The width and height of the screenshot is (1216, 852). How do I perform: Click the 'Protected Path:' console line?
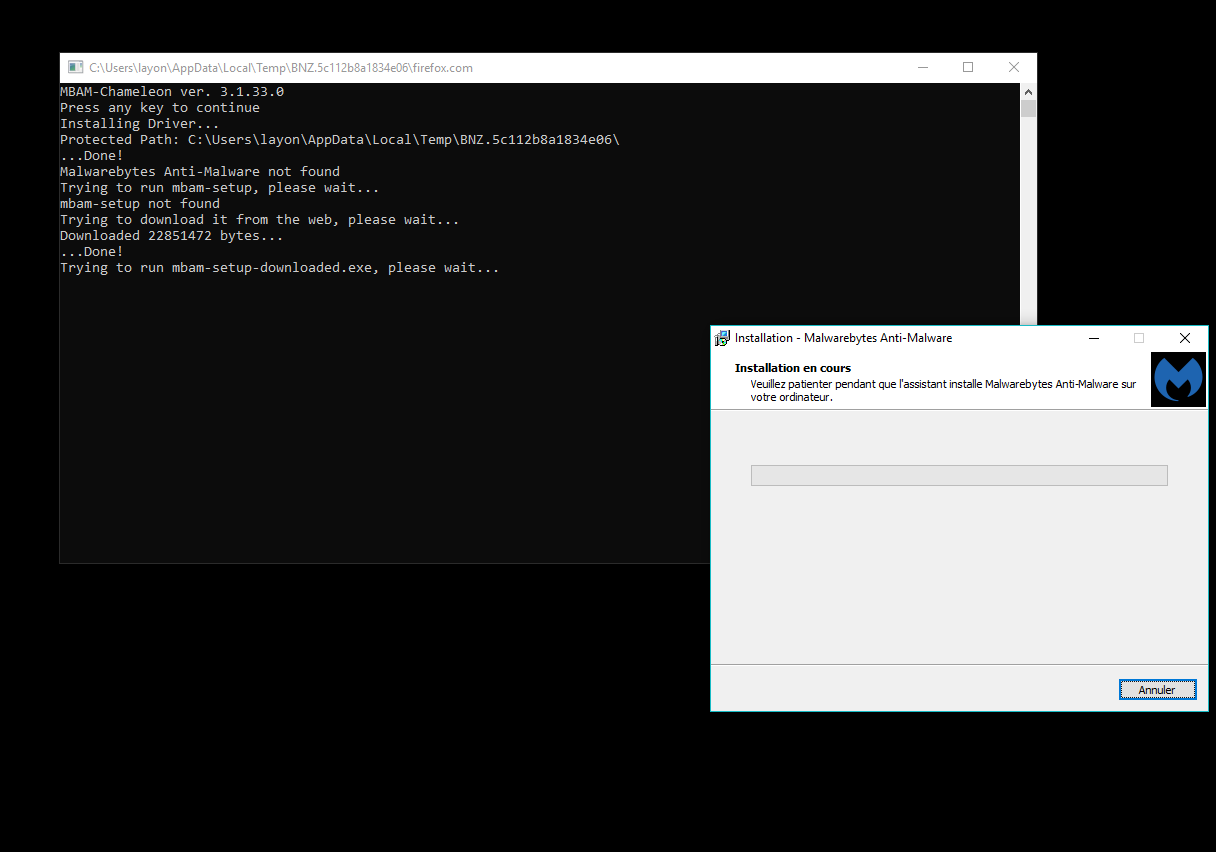(x=340, y=140)
